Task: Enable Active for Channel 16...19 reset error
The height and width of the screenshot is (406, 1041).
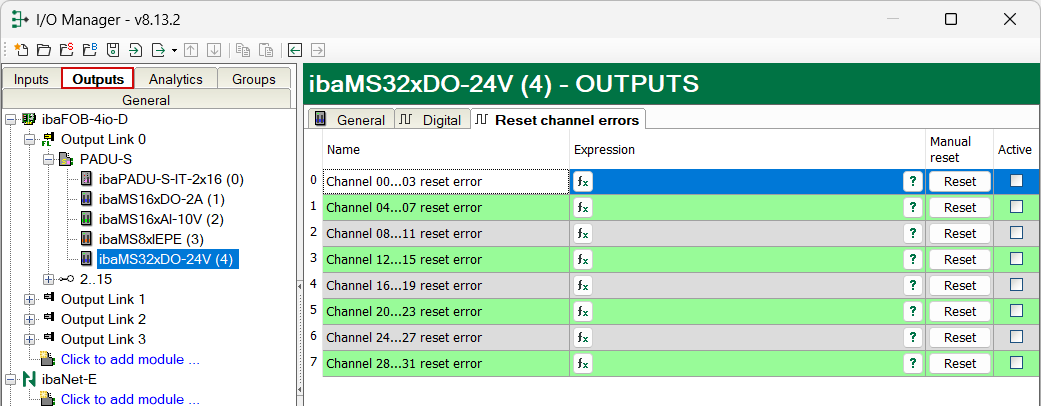Action: tap(1016, 284)
